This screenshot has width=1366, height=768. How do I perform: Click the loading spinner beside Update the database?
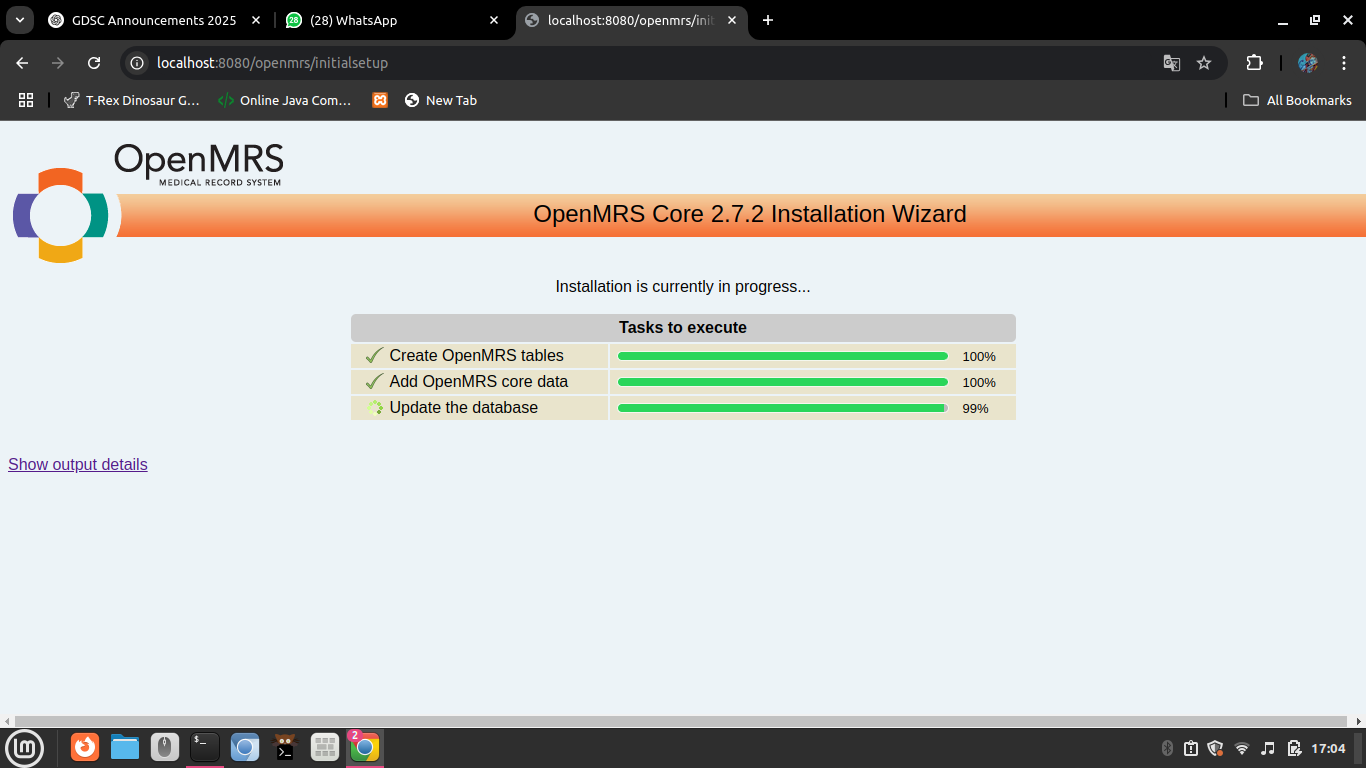point(376,408)
